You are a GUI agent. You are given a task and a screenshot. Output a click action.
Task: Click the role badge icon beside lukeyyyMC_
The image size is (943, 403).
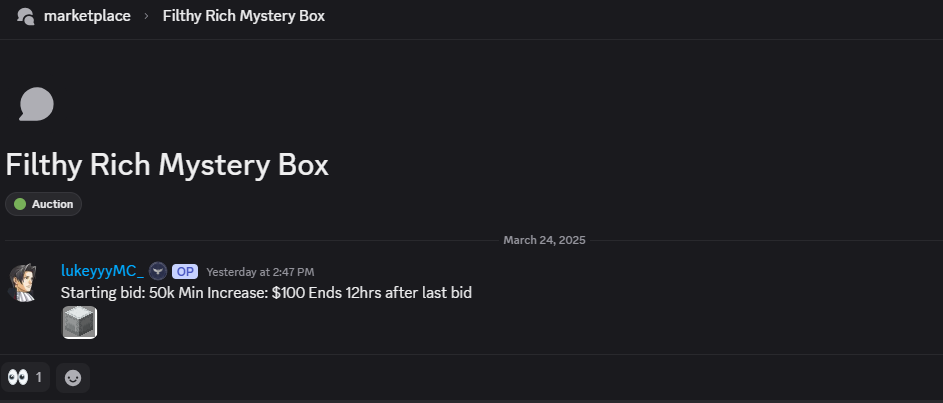[158, 271]
